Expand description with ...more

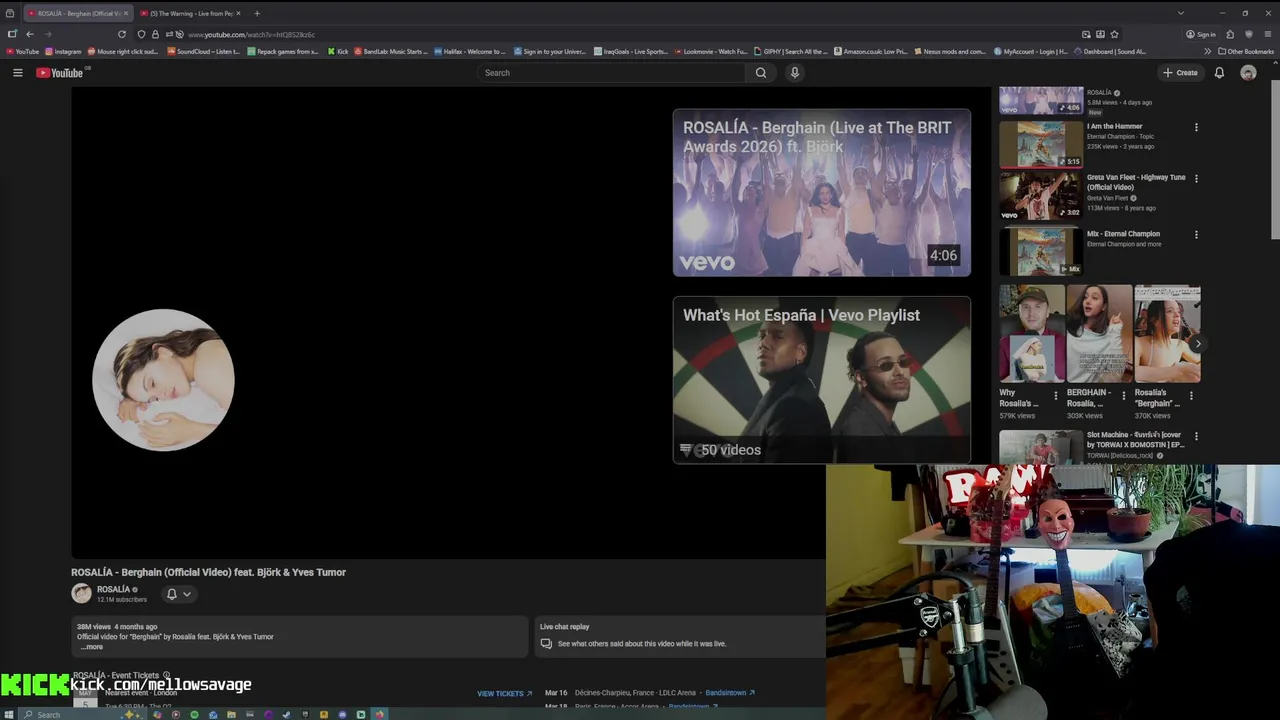[92, 647]
